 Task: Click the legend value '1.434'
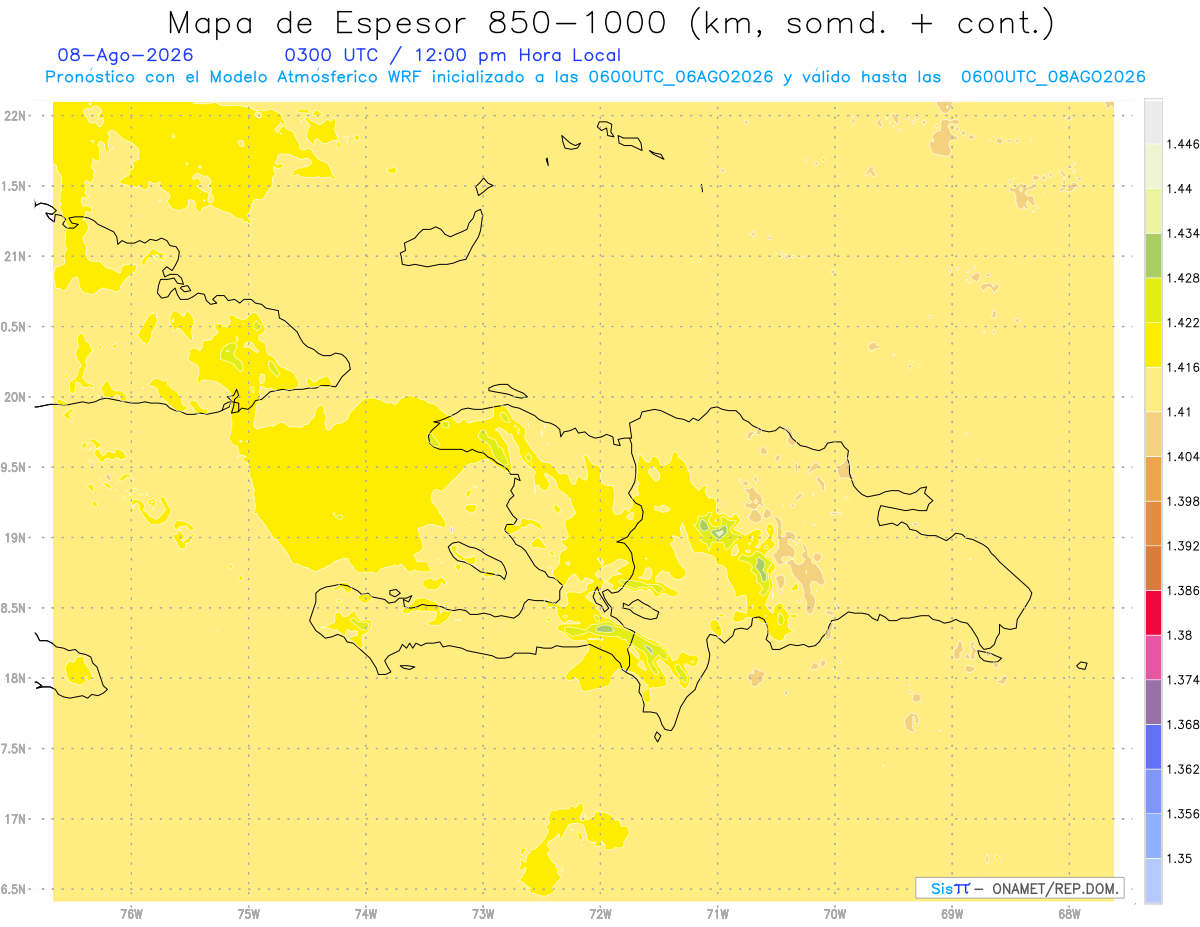[1183, 234]
